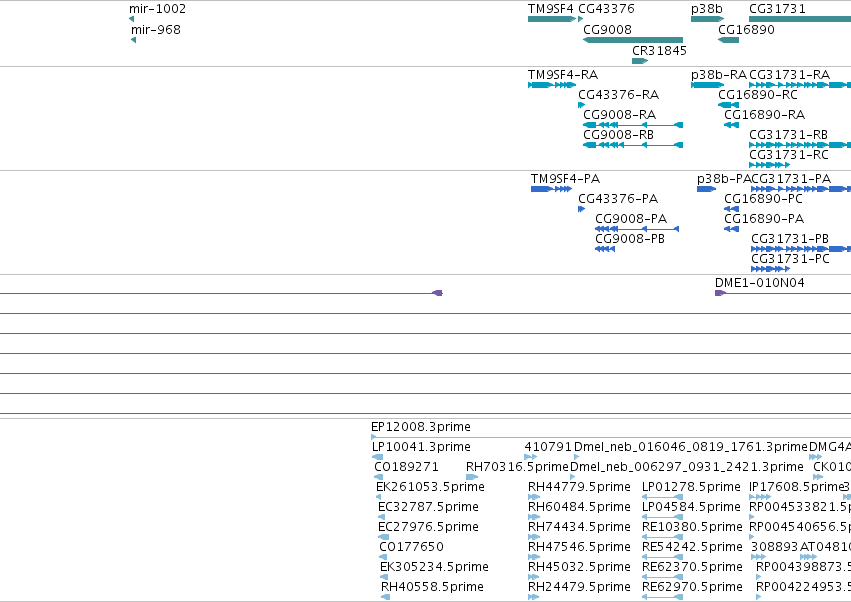Image resolution: width=851 pixels, height=602 pixels.
Task: Select EST EK261053.5prime
Action: click(378, 497)
